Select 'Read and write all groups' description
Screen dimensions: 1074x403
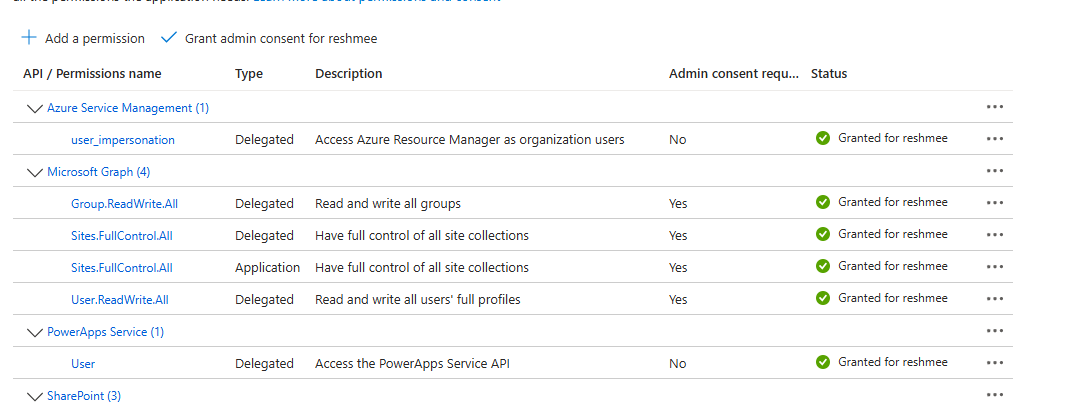(388, 204)
